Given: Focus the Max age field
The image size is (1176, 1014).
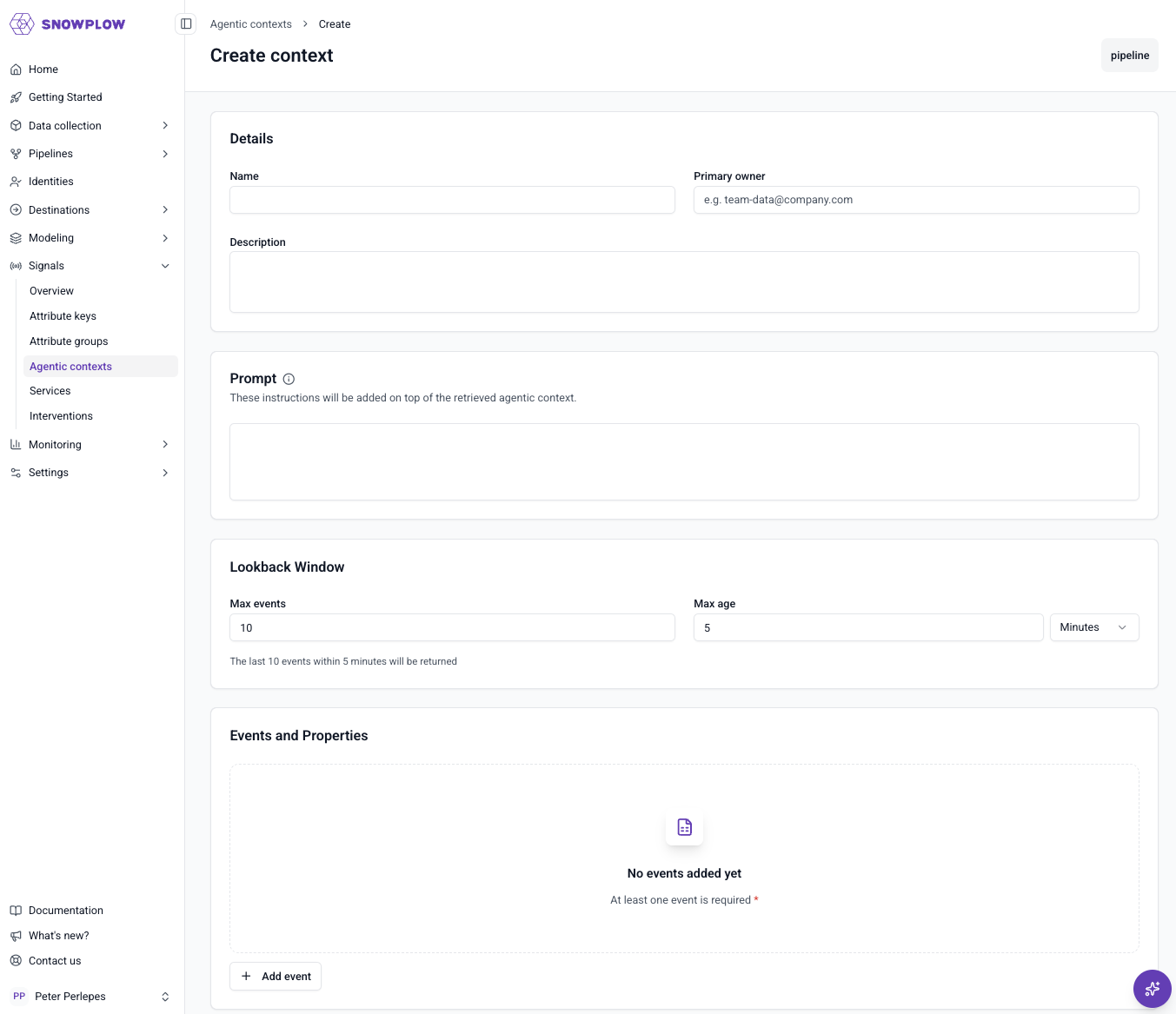Looking at the screenshot, I should pos(868,627).
